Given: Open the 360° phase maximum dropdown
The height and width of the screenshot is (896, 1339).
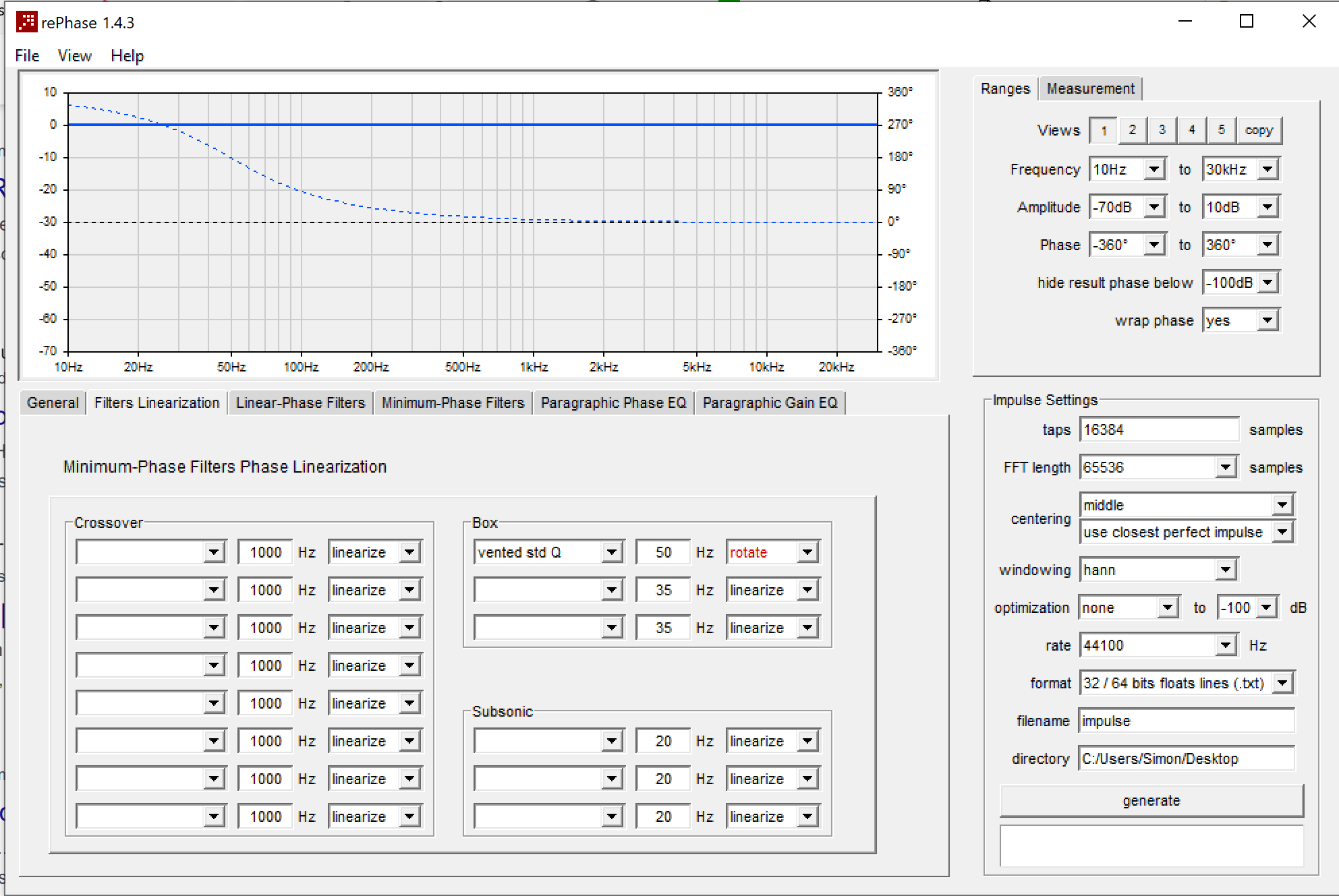Looking at the screenshot, I should 1241,245.
